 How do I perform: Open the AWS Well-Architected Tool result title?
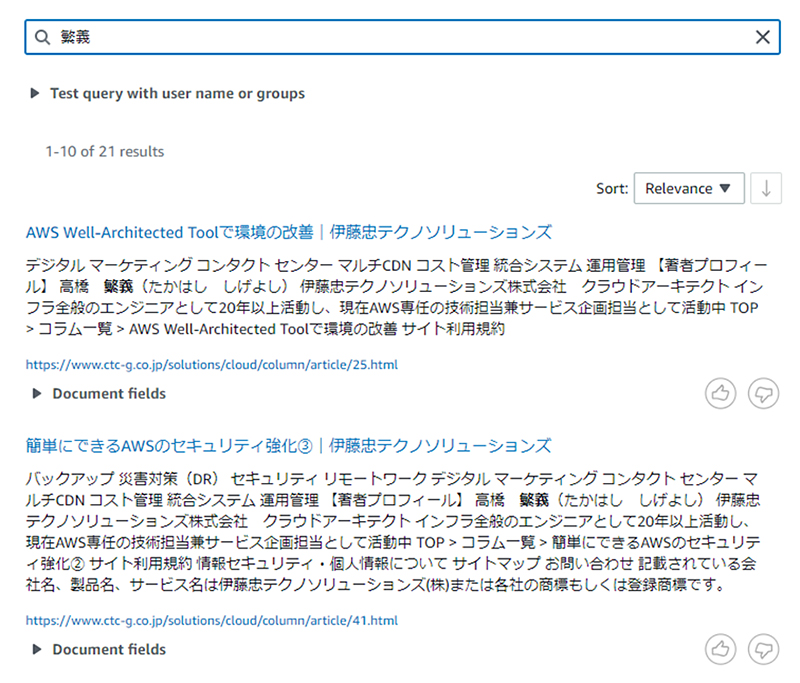(289, 232)
